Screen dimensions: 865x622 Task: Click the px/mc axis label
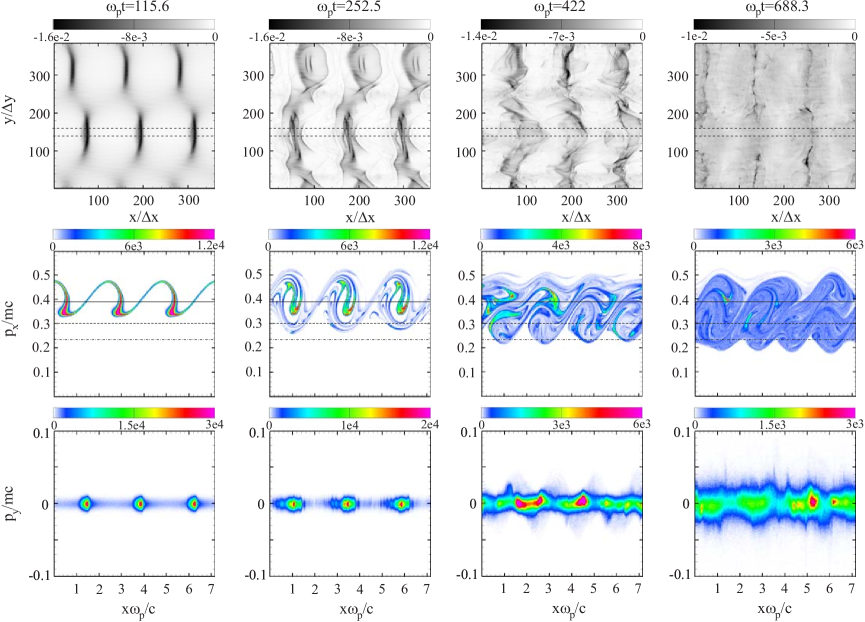(x=10, y=320)
